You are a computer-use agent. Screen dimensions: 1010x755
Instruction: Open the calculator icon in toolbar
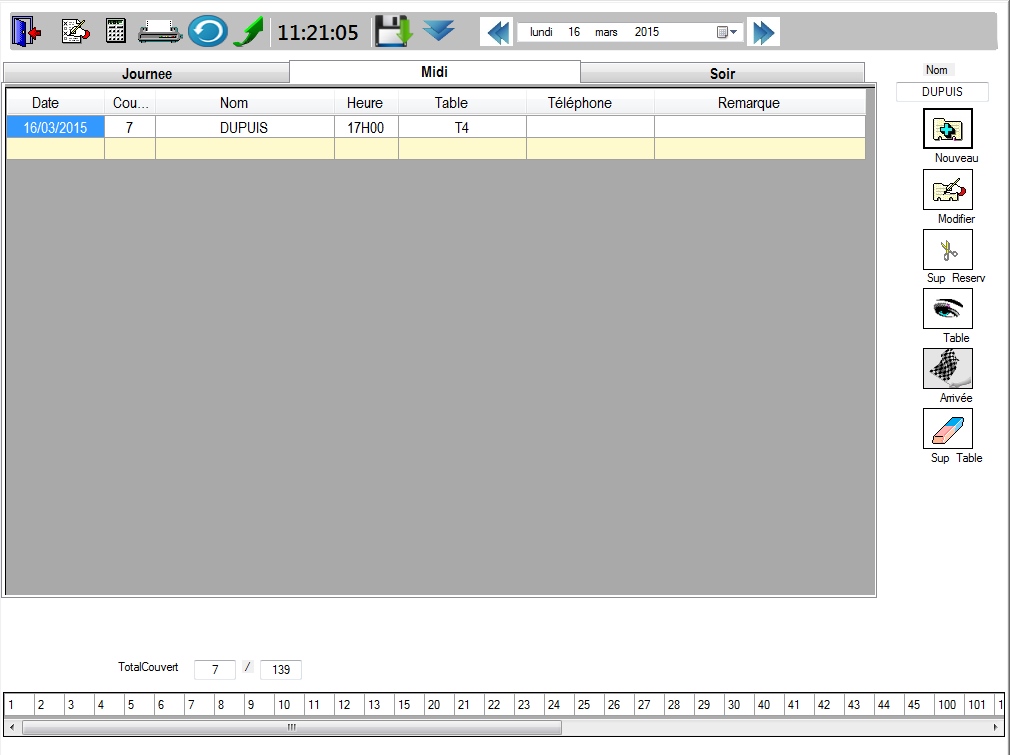tap(116, 32)
